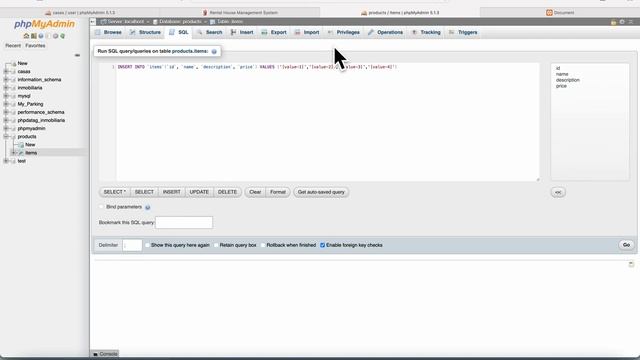
Task: Reload navigation panel with green refresh icon
Action: point(63,36)
